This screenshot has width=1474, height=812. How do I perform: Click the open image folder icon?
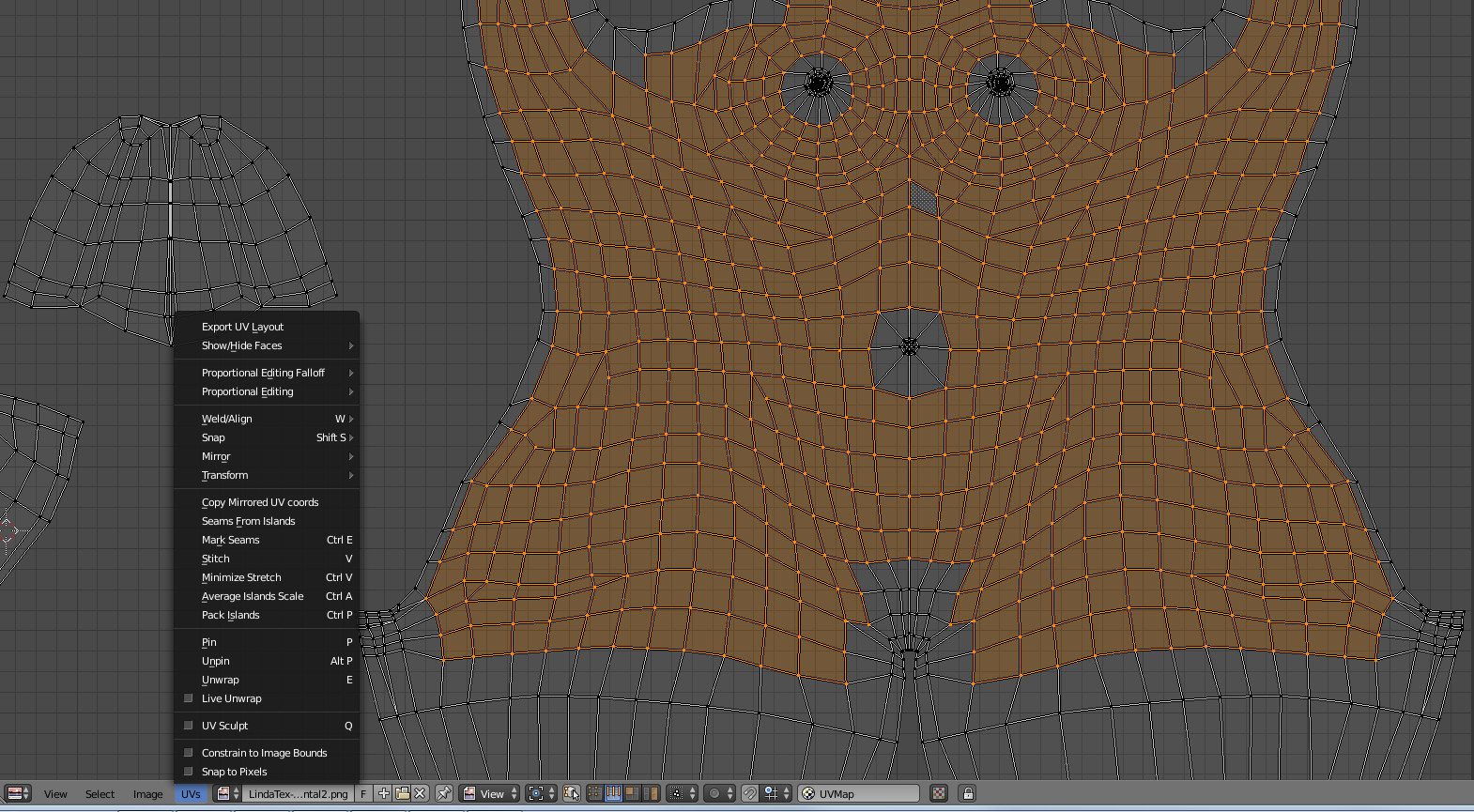point(402,793)
